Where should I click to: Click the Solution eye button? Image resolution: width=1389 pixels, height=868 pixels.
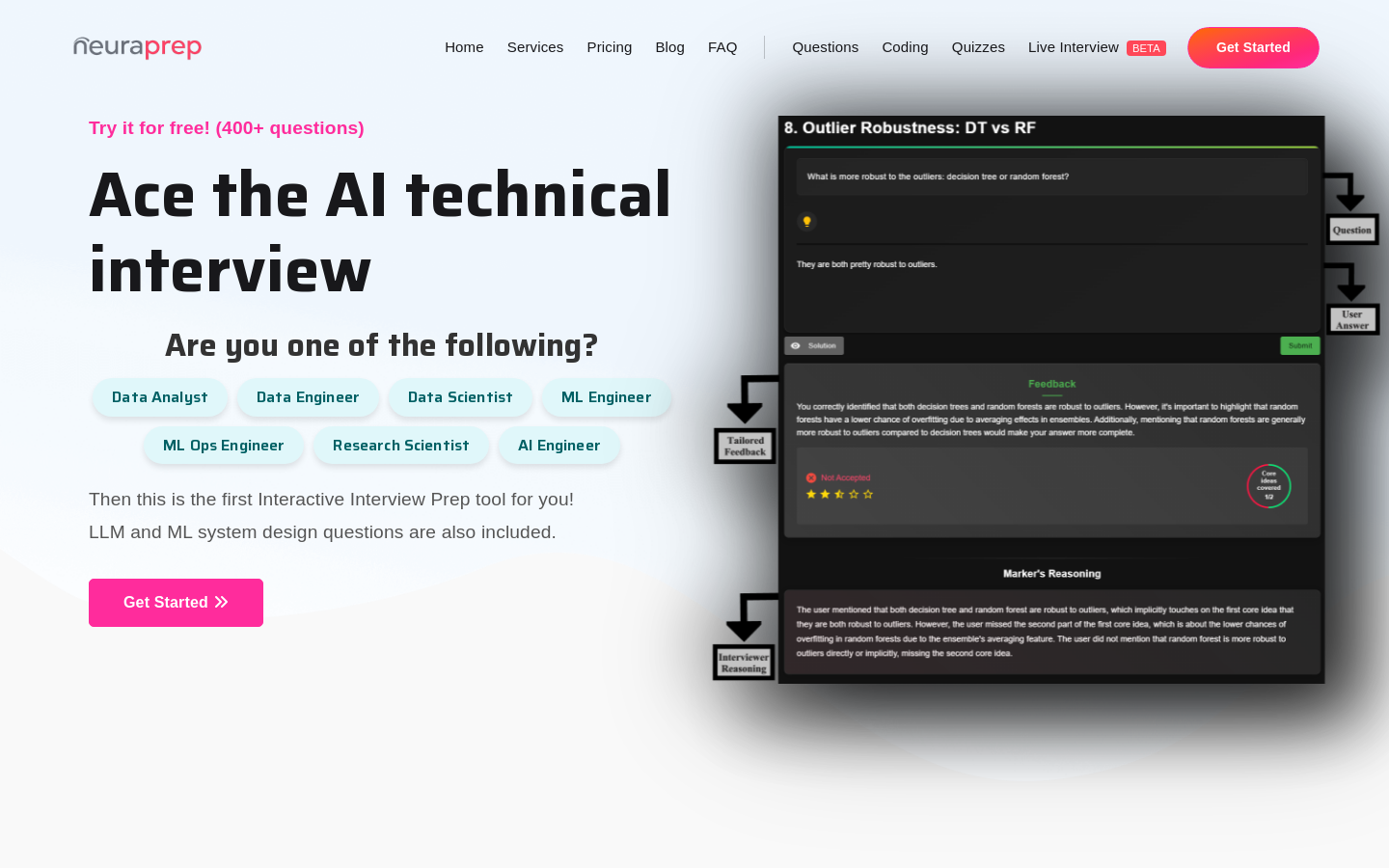point(814,345)
